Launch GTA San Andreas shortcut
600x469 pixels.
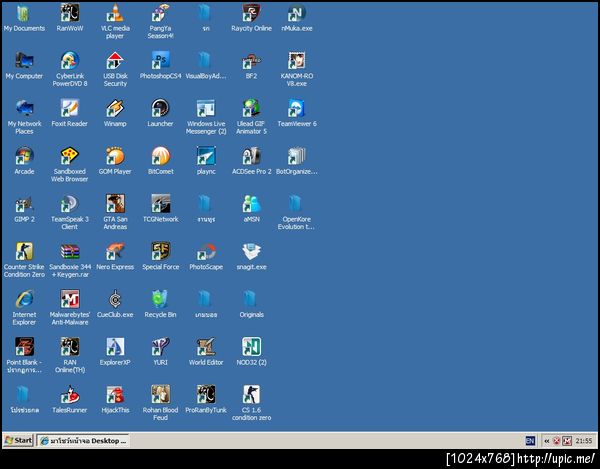point(115,212)
